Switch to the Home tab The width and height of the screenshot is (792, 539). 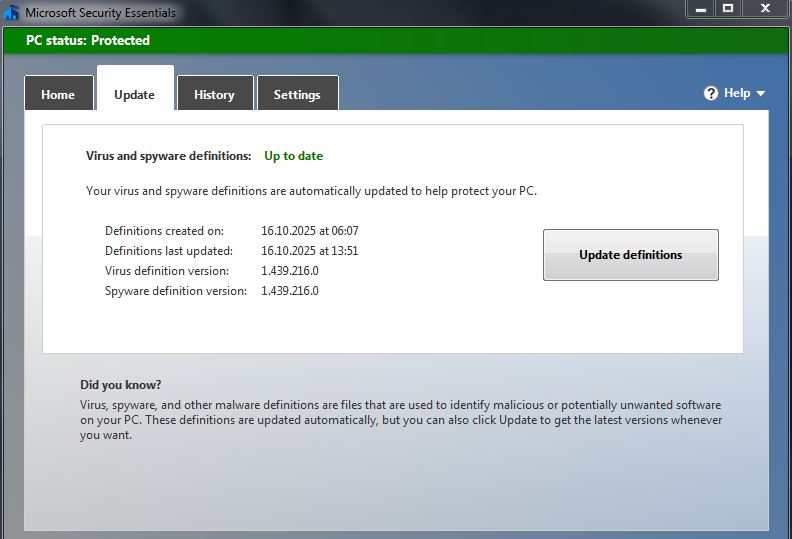pos(58,95)
